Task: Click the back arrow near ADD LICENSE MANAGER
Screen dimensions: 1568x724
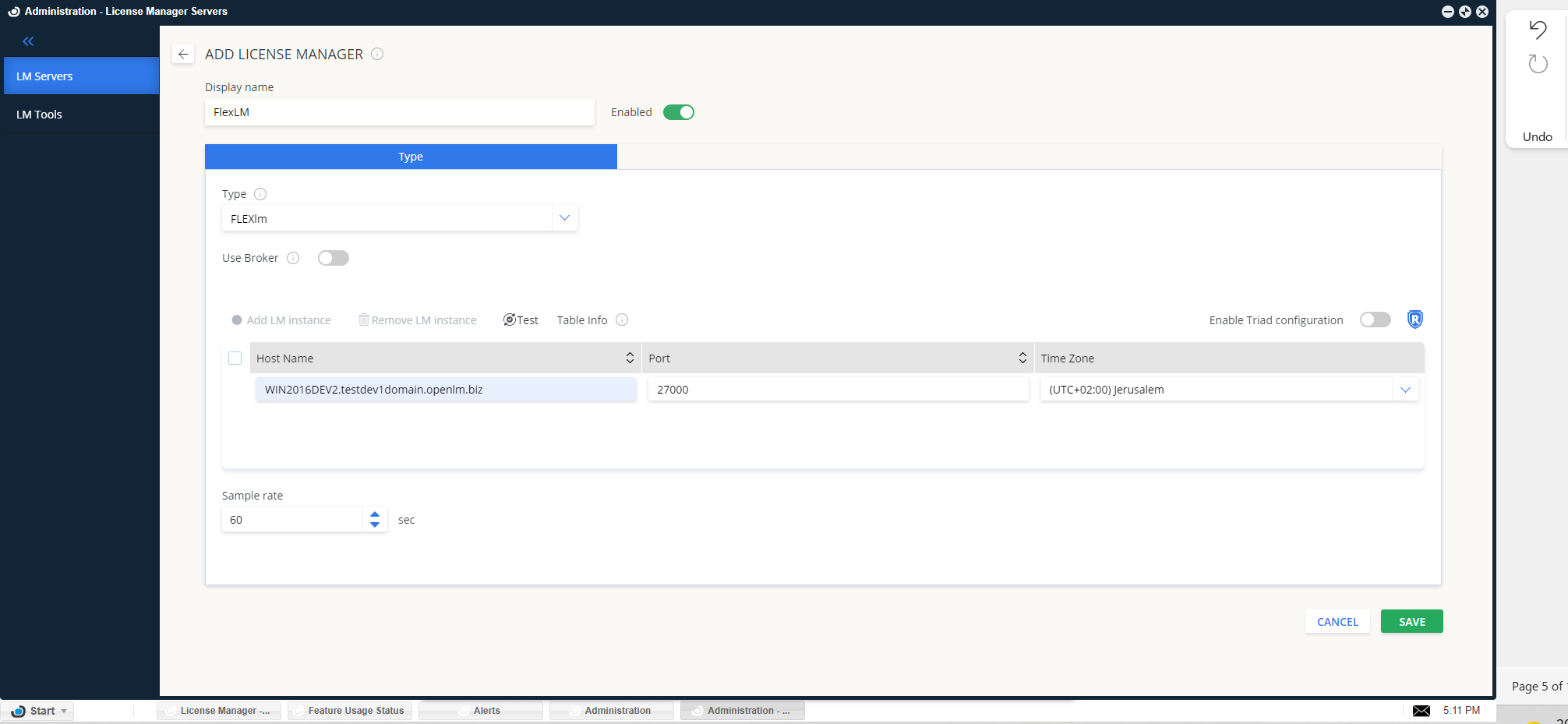Action: (183, 54)
